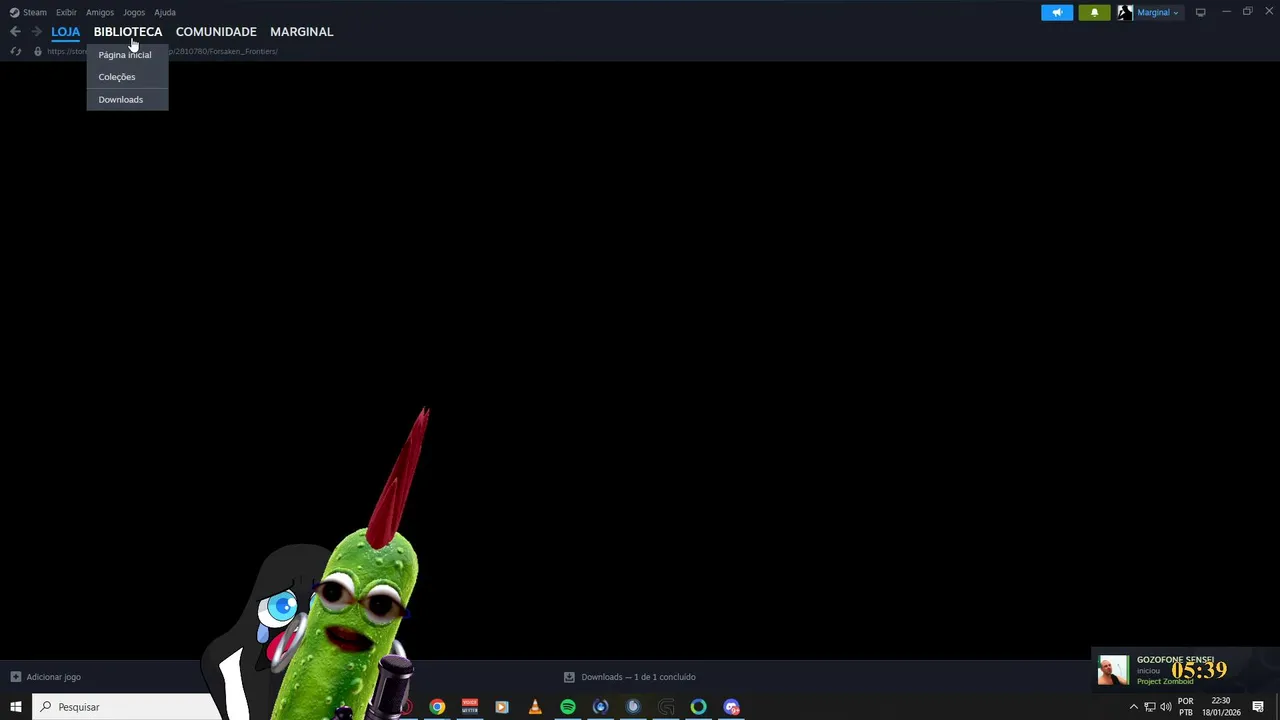Click the volume speaker tray icon
This screenshot has width=1280, height=720.
(x=1166, y=707)
